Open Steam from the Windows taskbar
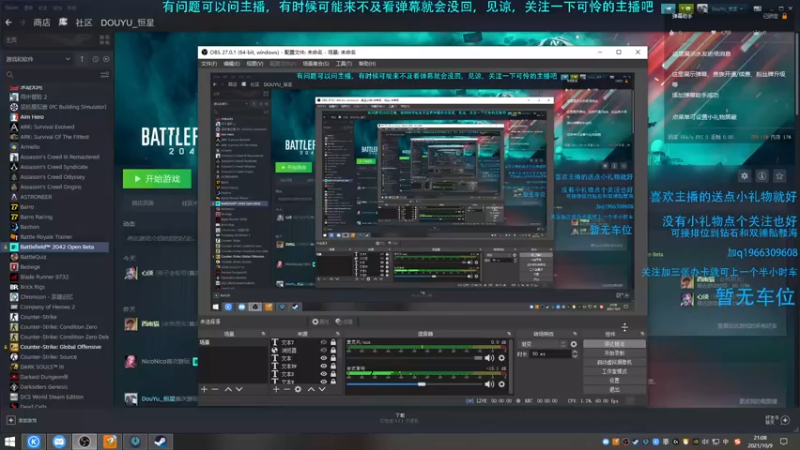800x450 pixels. (x=160, y=441)
